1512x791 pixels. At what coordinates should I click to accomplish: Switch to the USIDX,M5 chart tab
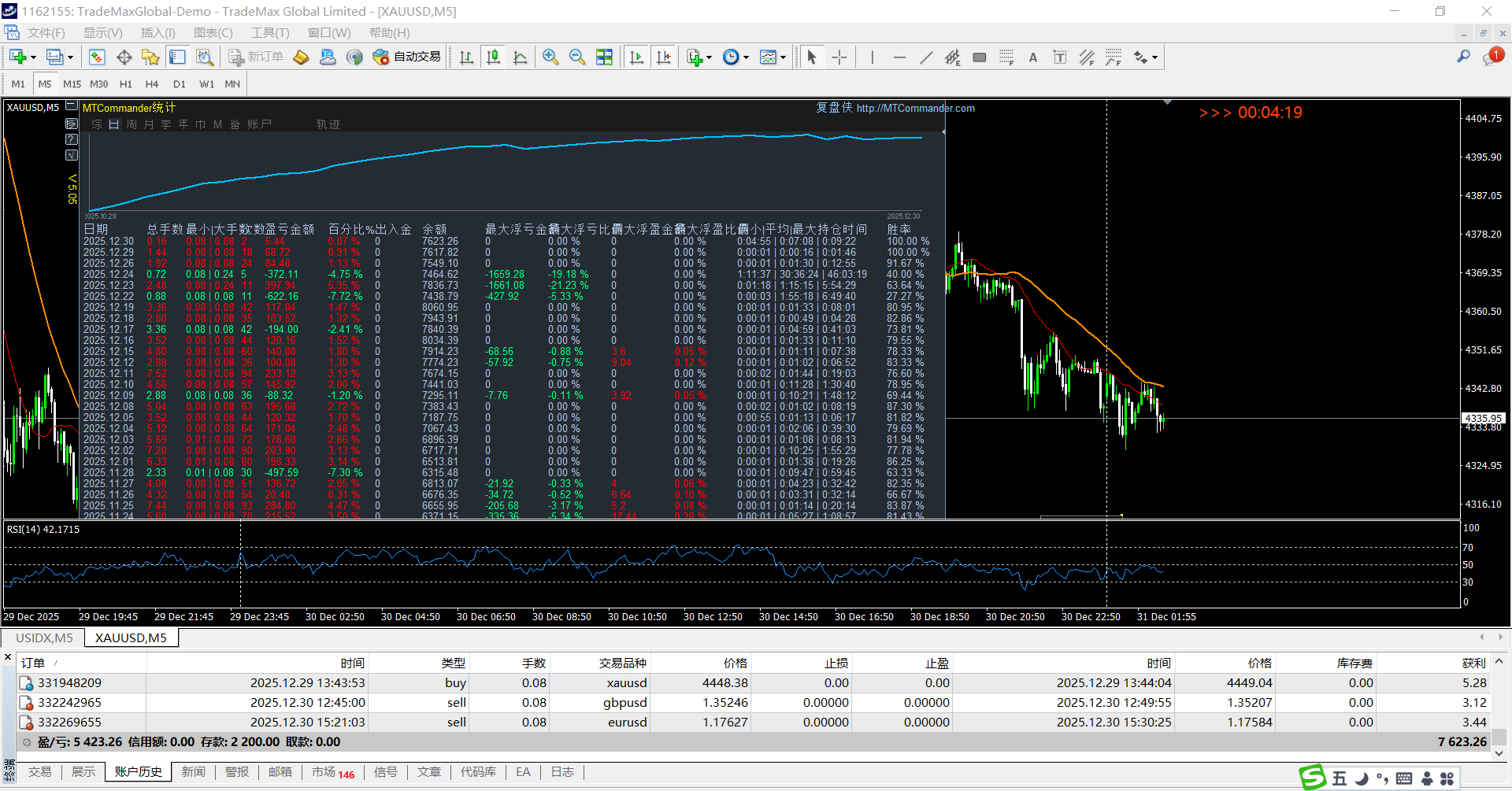point(44,638)
